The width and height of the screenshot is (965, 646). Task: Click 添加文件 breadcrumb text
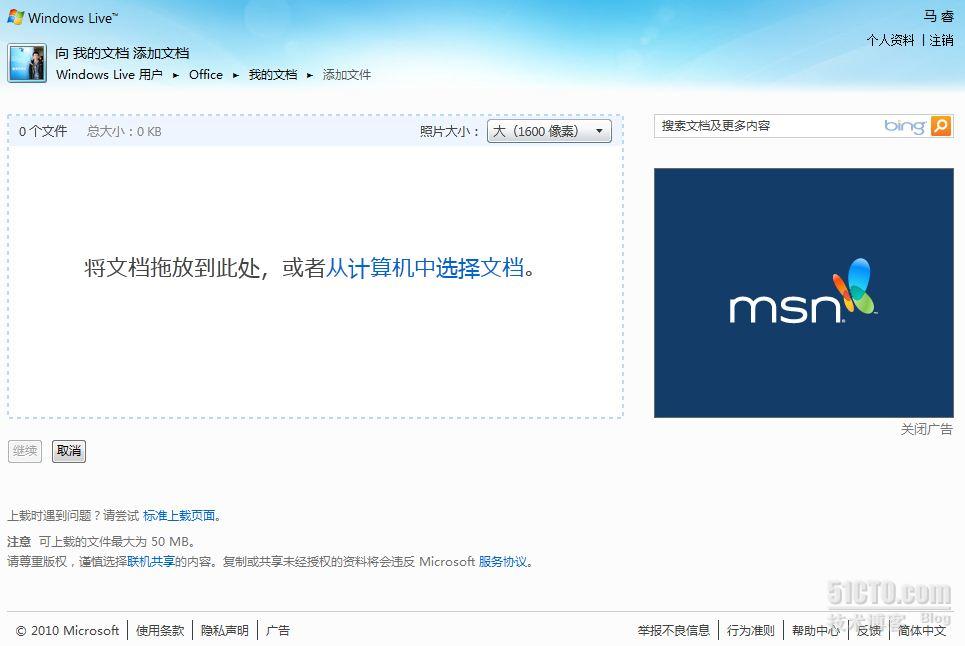click(347, 74)
